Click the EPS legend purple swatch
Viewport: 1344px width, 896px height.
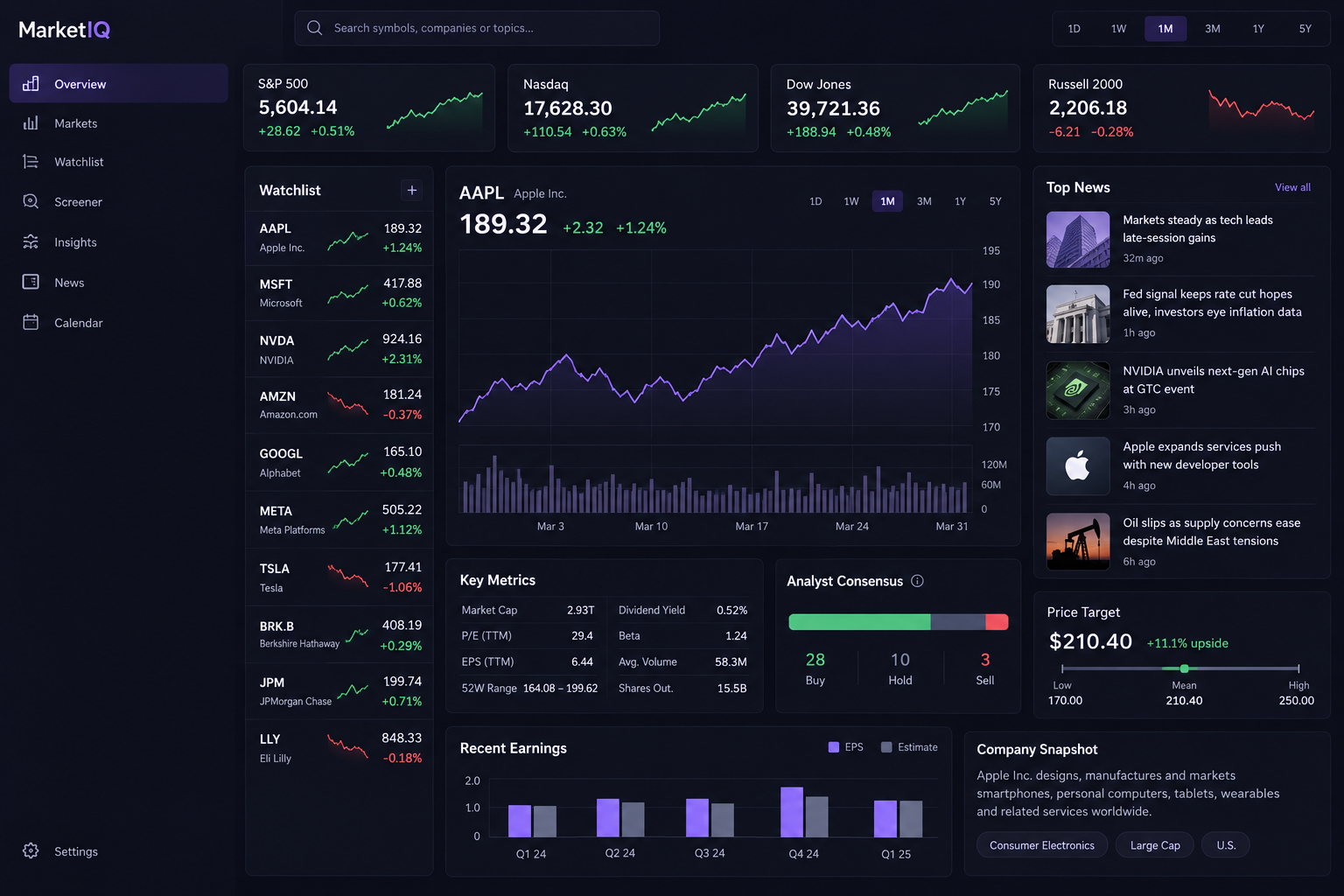[x=834, y=747]
